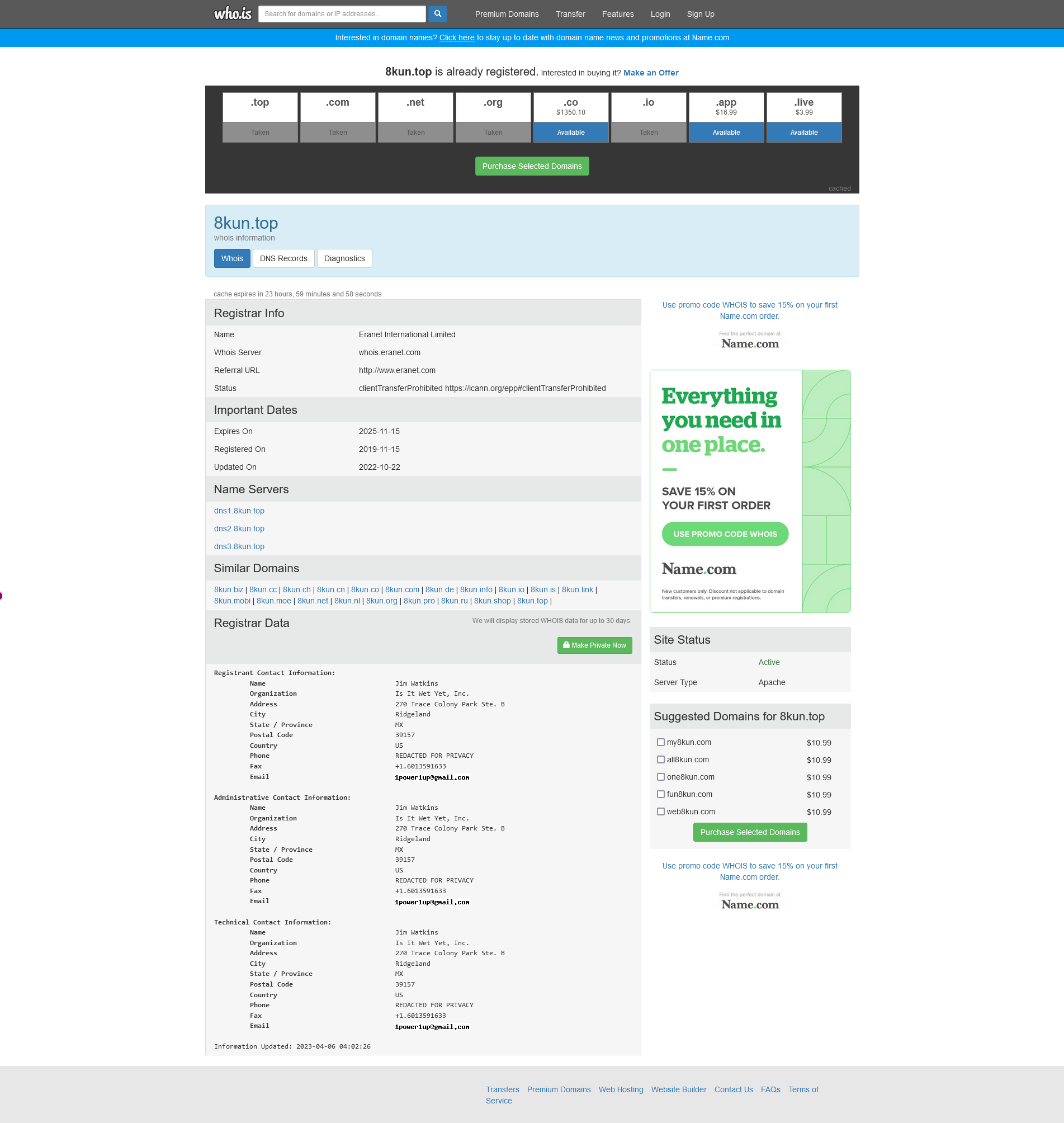Open similar domain 8kun.shop

492,601
